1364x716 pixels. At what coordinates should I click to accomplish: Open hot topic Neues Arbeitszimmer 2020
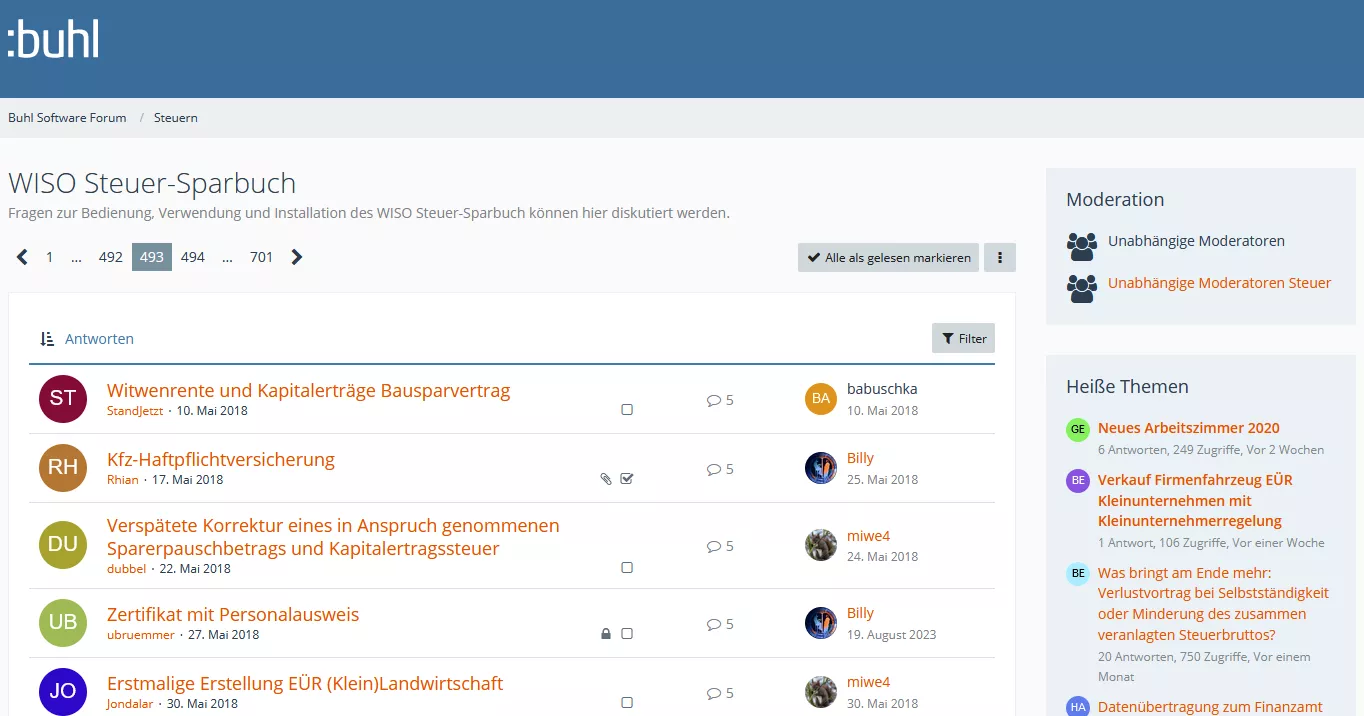click(1188, 428)
